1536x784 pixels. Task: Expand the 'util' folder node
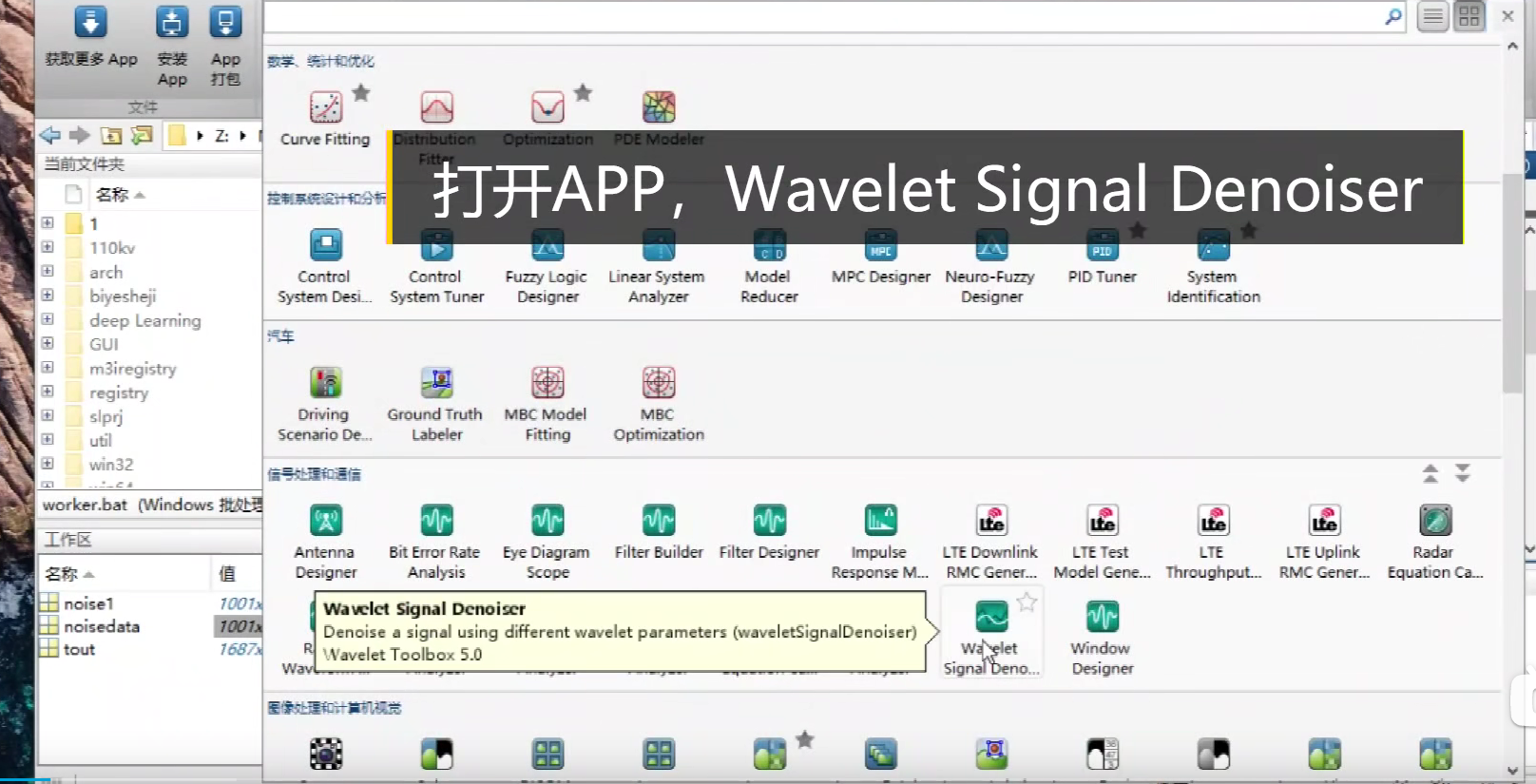[48, 439]
